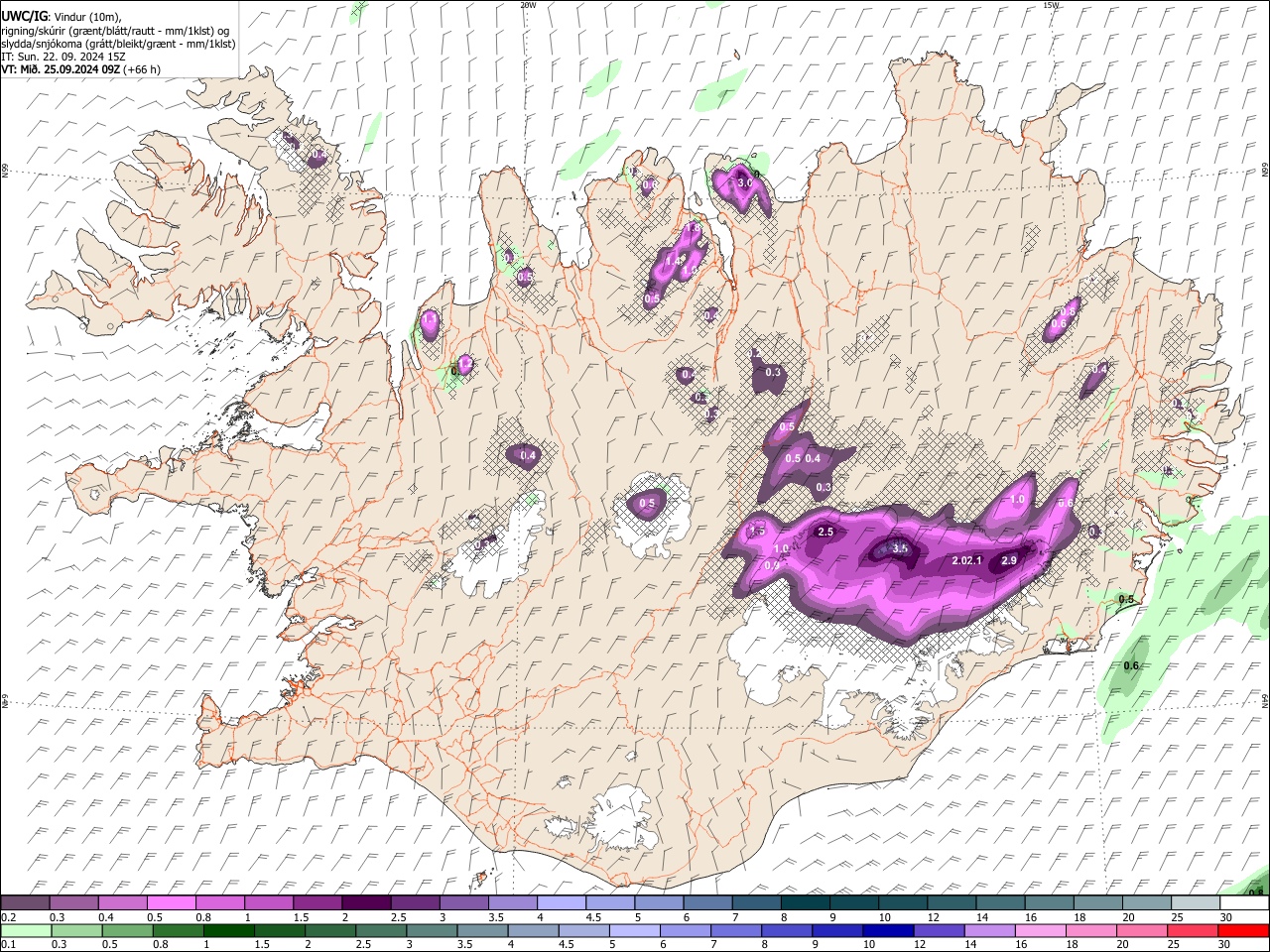Pick the lower legend swatch labeled 0.3
The image size is (1270, 952).
75,930
